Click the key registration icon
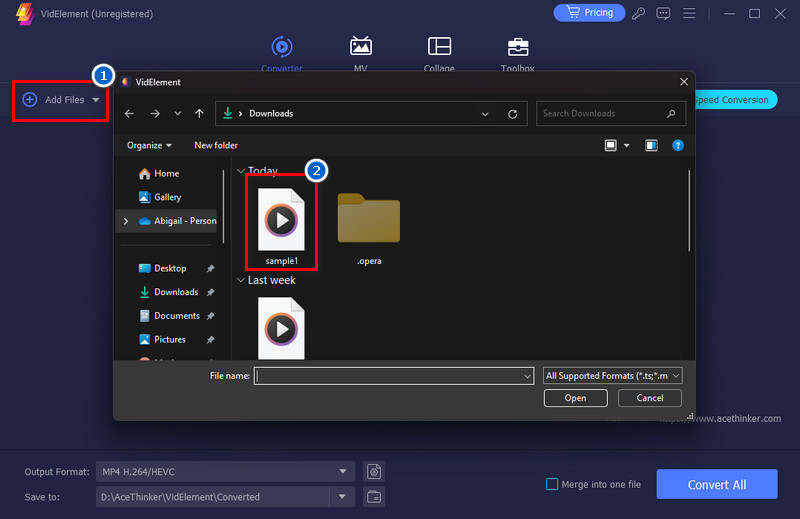The width and height of the screenshot is (800, 519). [x=638, y=13]
